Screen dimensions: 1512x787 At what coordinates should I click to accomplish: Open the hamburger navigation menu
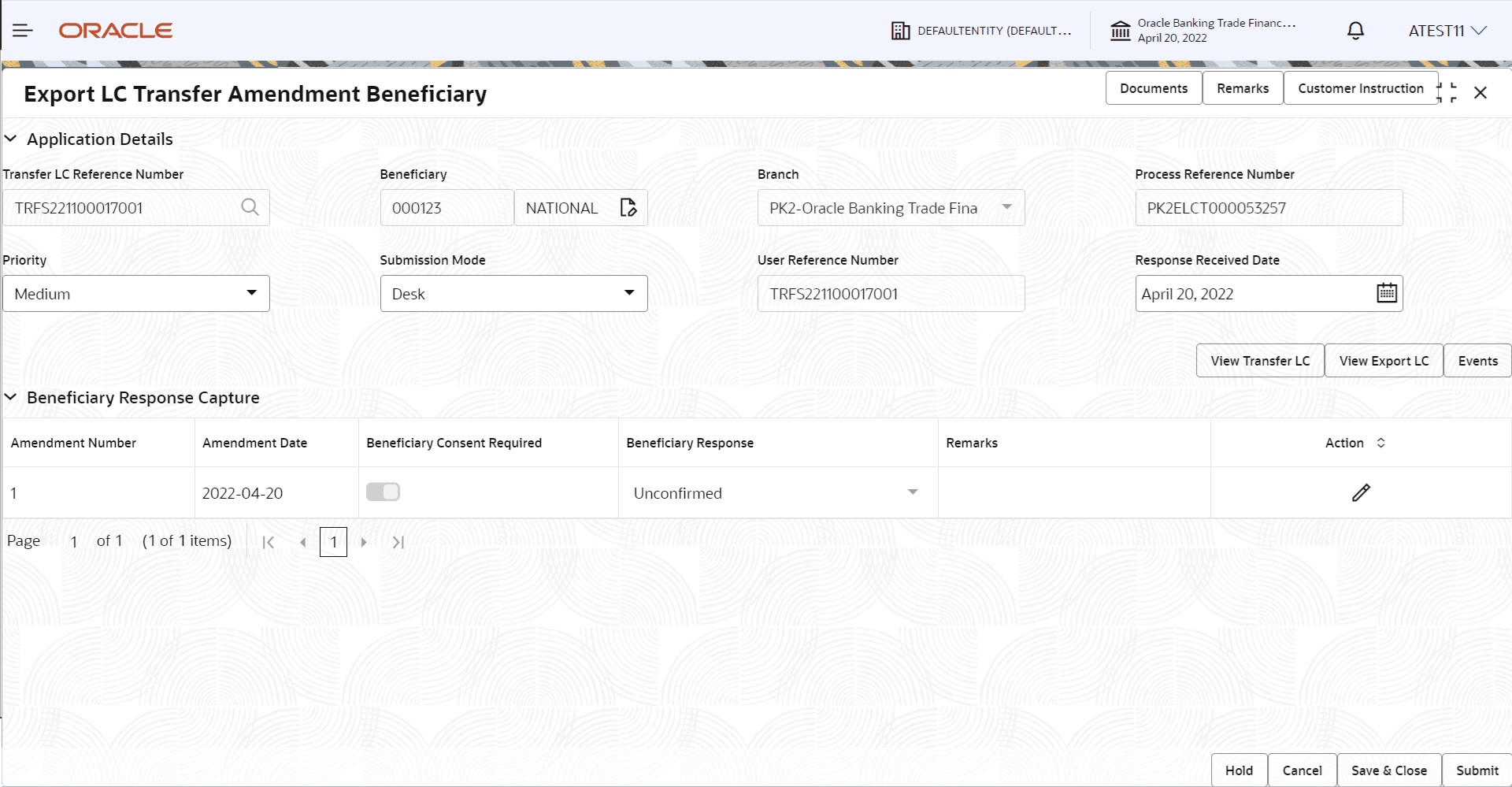click(22, 30)
